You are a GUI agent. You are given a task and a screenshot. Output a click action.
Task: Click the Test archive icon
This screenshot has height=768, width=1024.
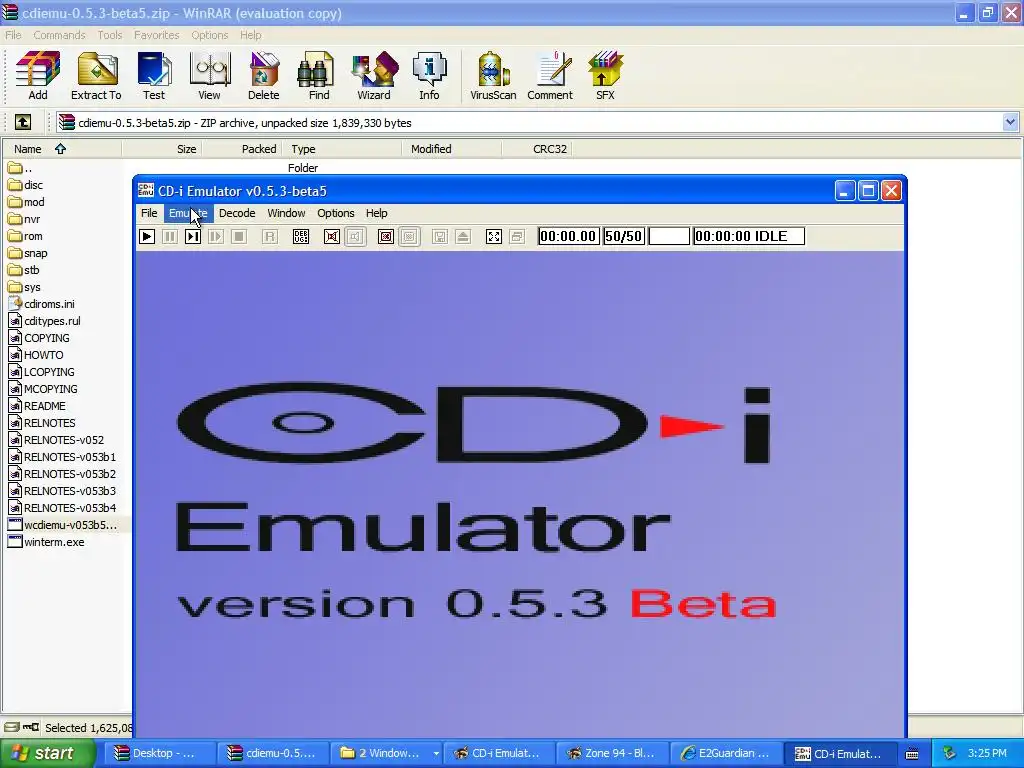pos(154,76)
